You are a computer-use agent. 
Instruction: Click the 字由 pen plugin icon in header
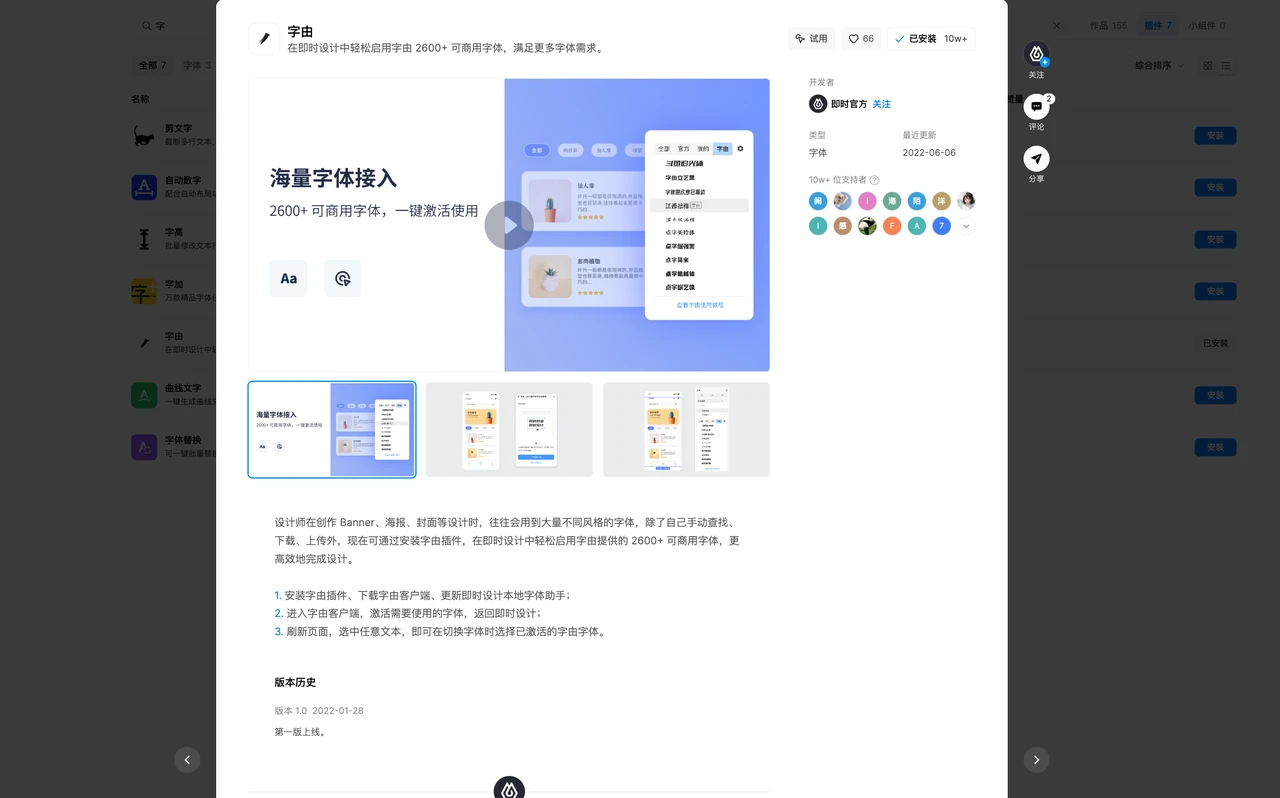(x=264, y=39)
